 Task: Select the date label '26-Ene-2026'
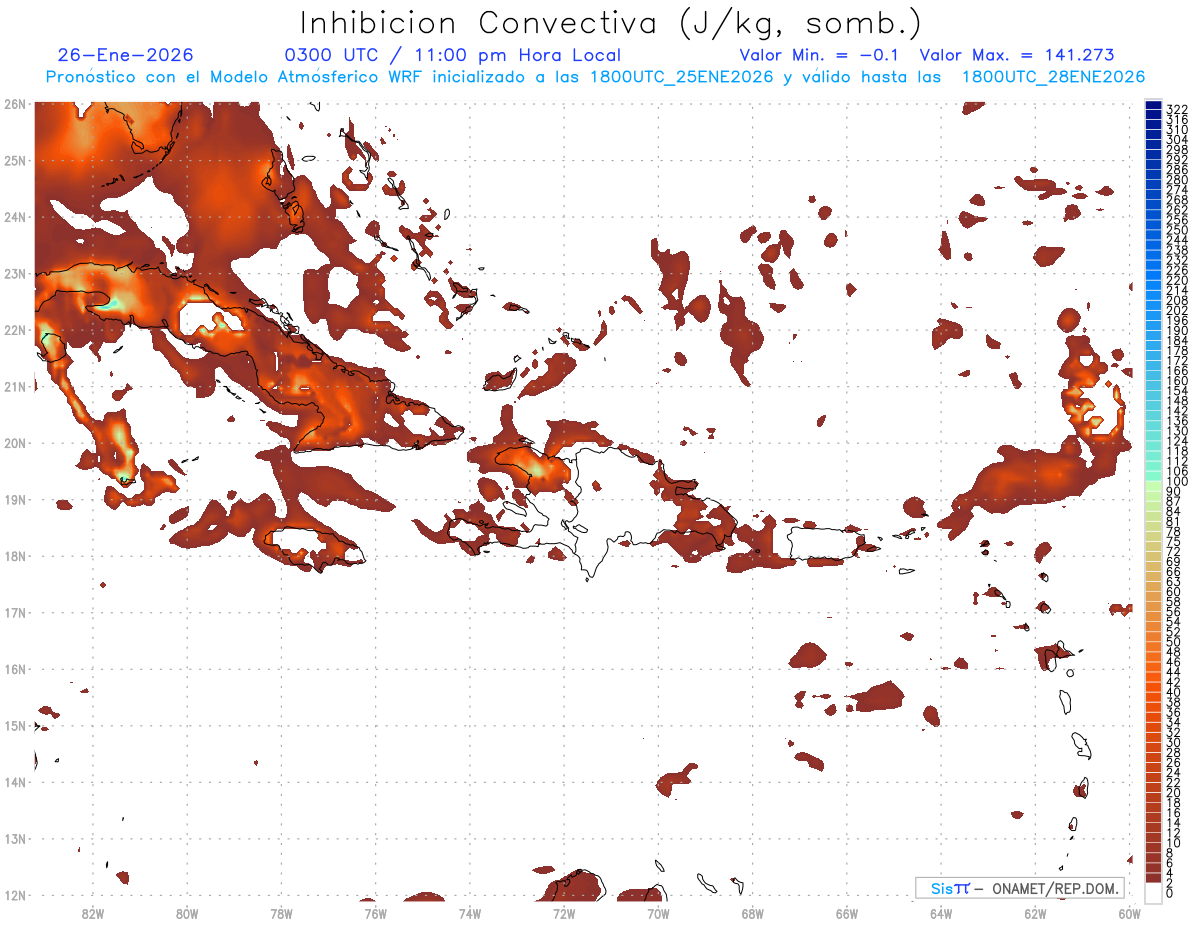click(x=125, y=55)
